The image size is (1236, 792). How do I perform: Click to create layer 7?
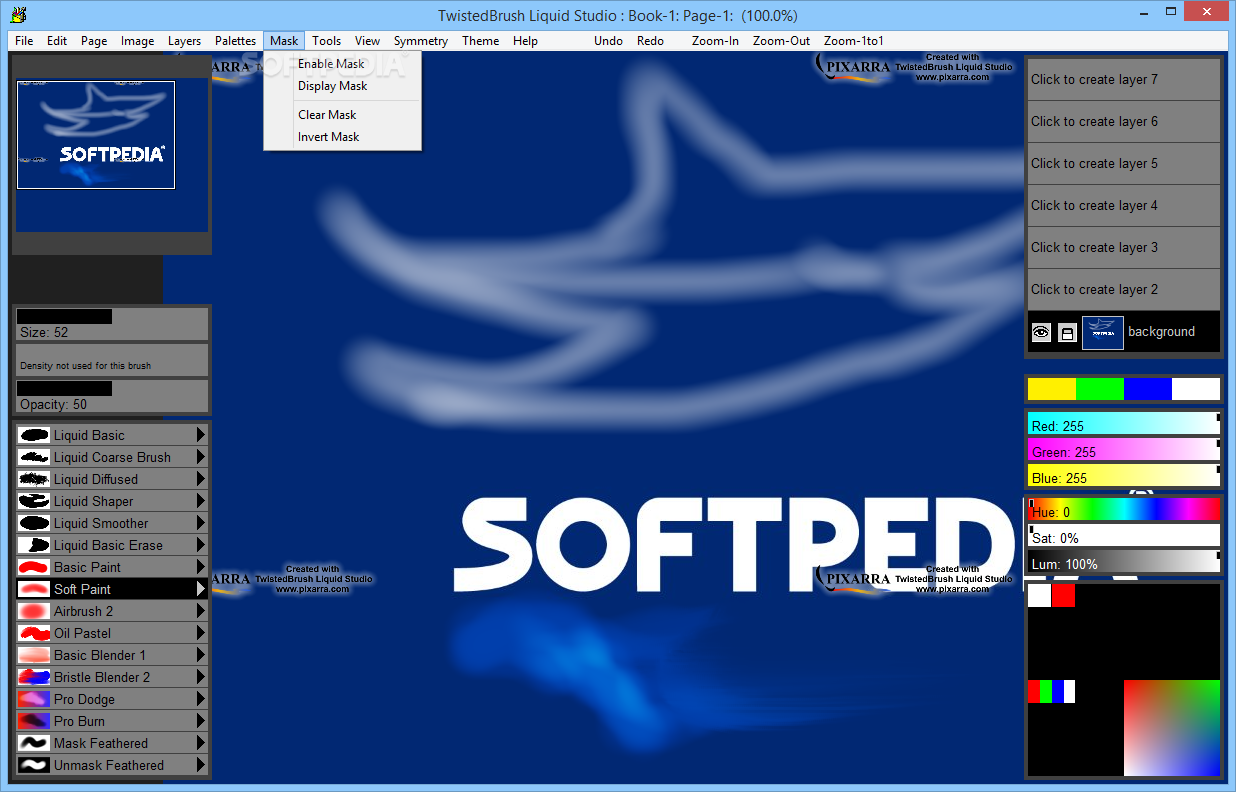[1123, 79]
